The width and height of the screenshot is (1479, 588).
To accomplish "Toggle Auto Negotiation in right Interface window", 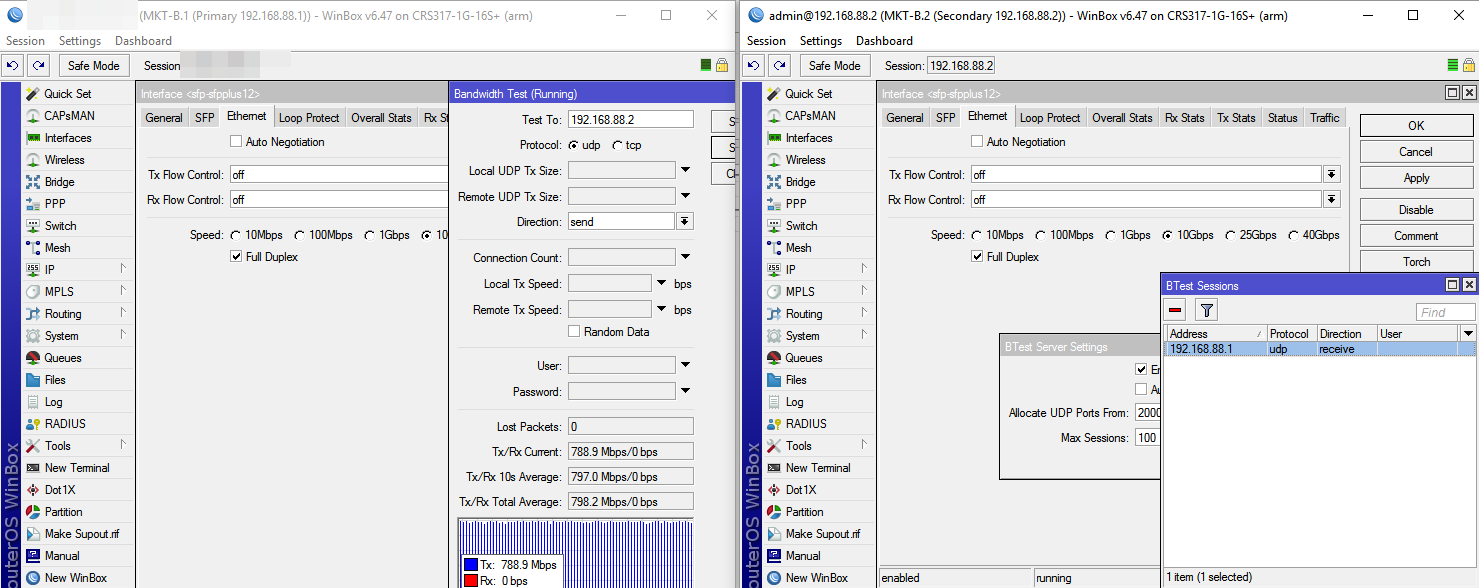I will (x=977, y=142).
